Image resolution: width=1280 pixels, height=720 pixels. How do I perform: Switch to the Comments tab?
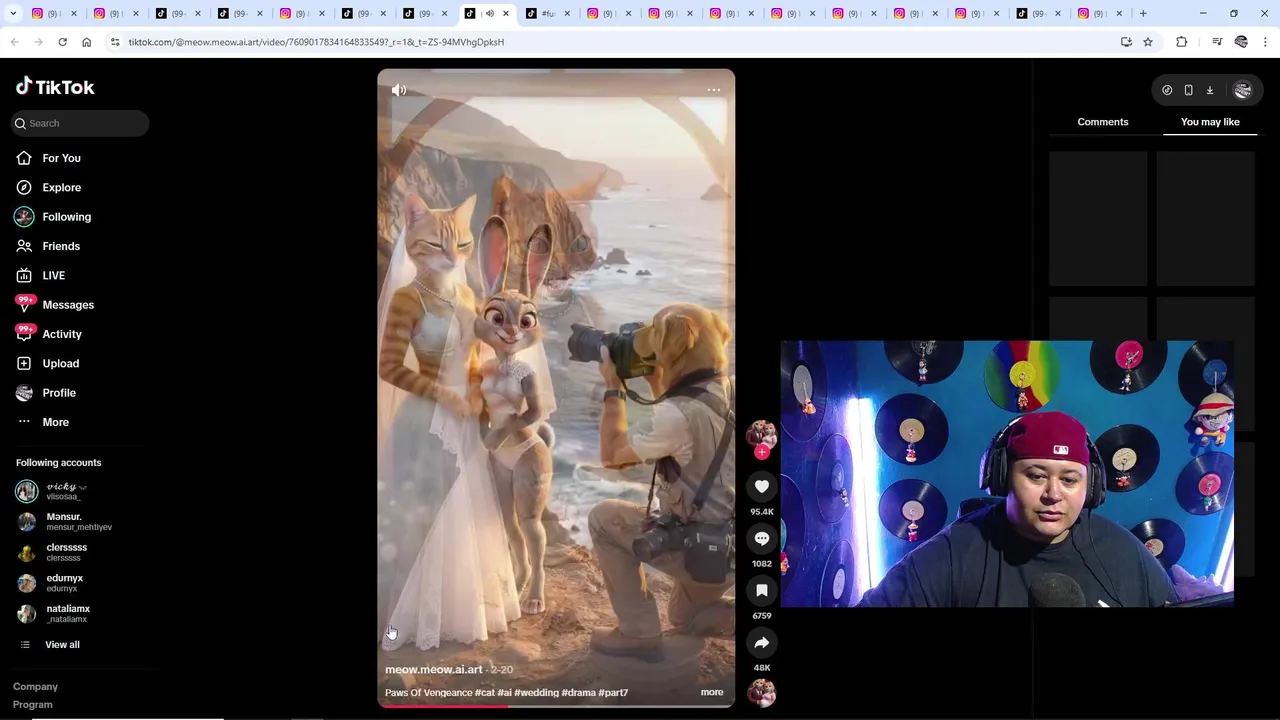[1103, 122]
